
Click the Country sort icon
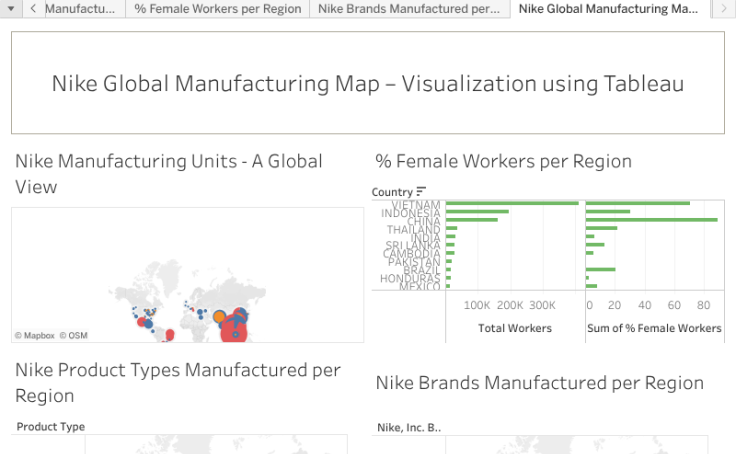coord(421,191)
